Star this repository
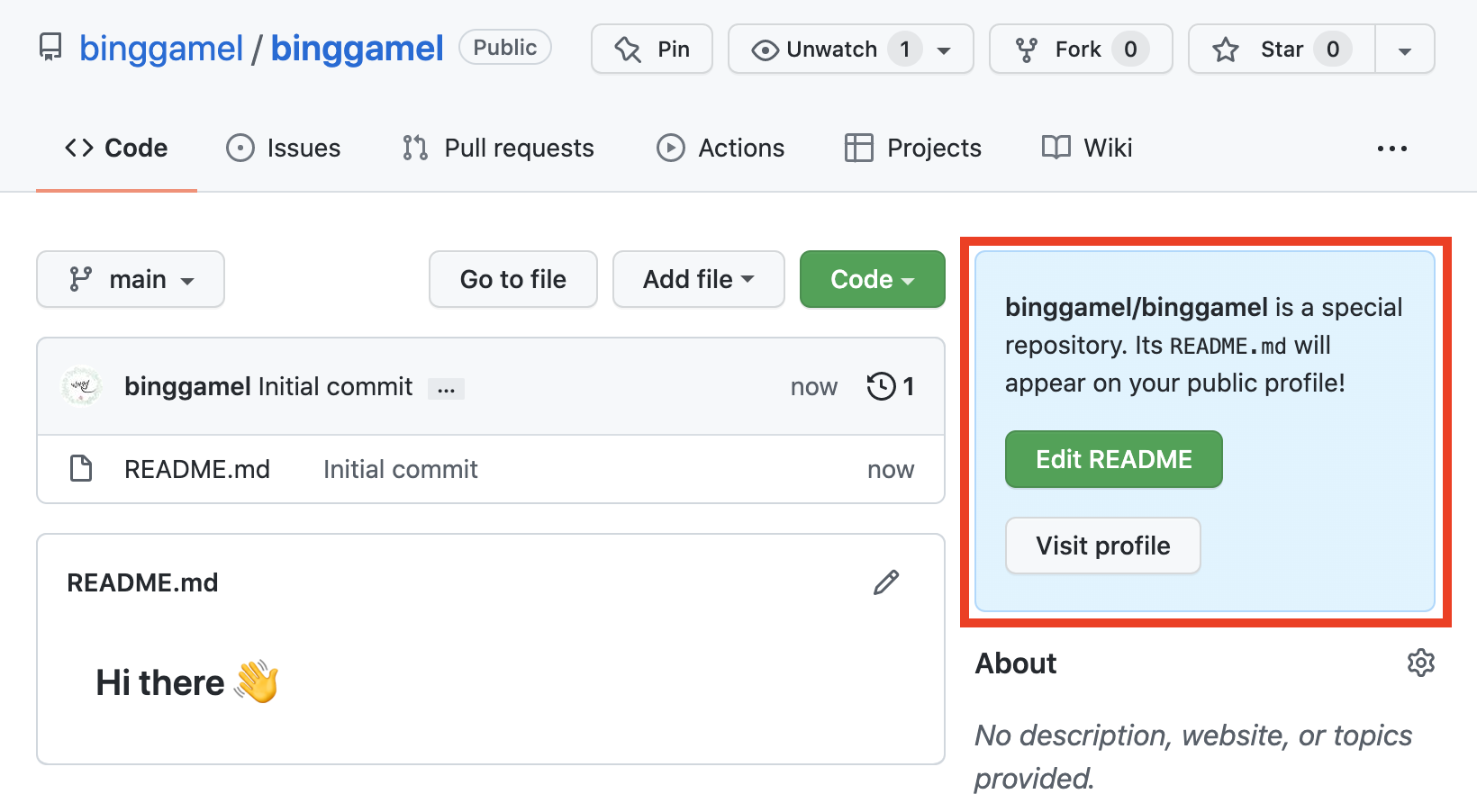The width and height of the screenshot is (1477, 812). click(x=1282, y=49)
